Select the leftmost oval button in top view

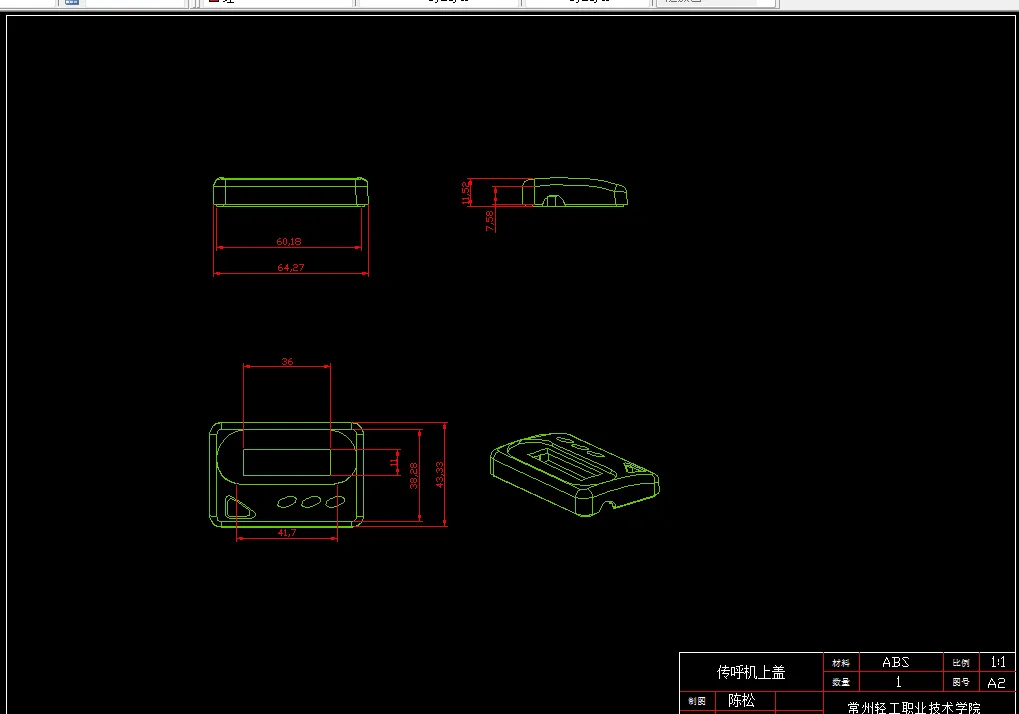coord(287,502)
